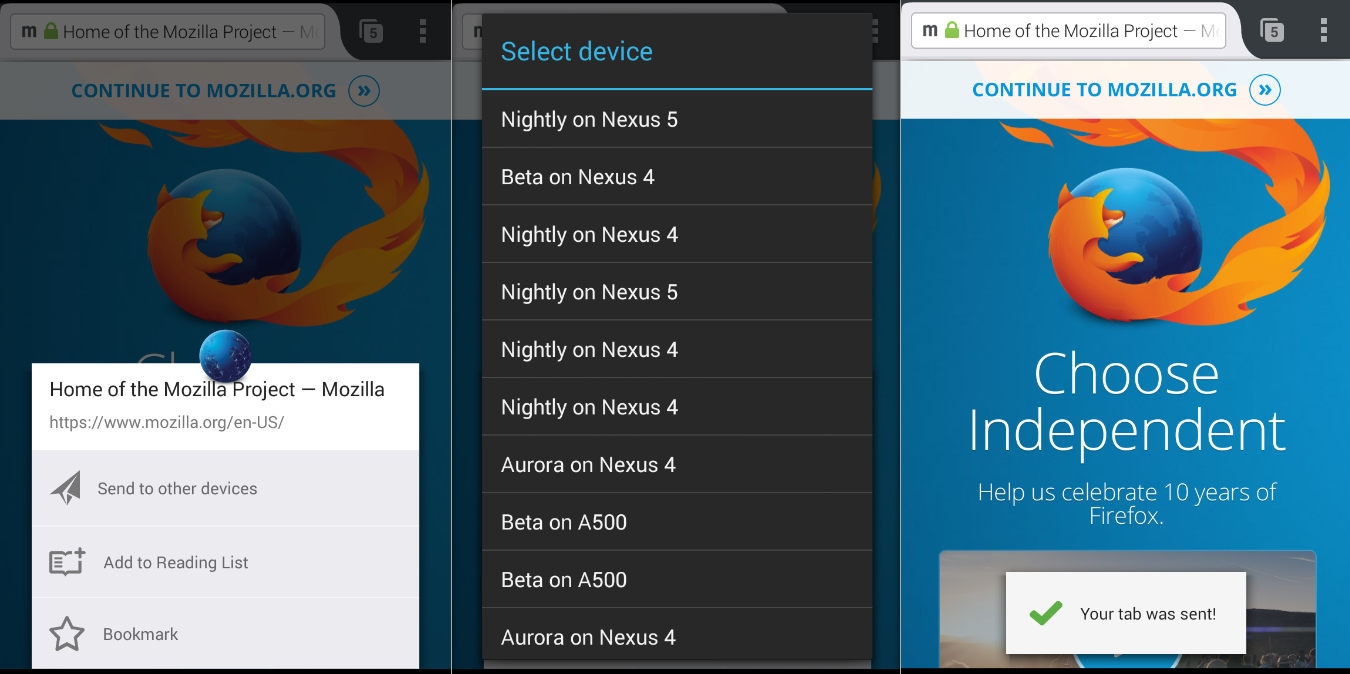This screenshot has width=1350, height=674.
Task: Click the URL bar in right screen
Action: [1069, 31]
